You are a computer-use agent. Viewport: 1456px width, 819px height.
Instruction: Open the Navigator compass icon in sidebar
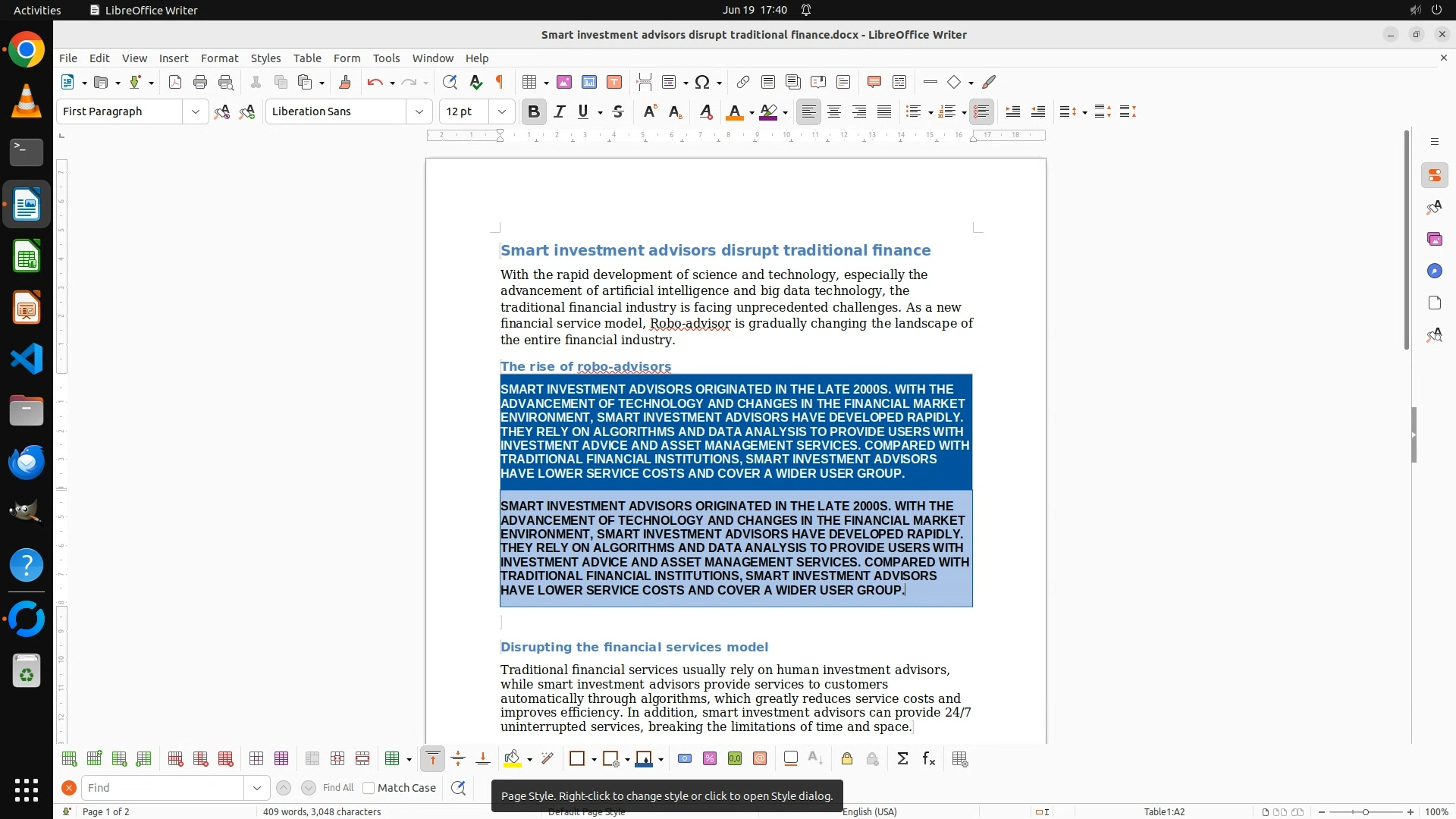click(x=1434, y=271)
